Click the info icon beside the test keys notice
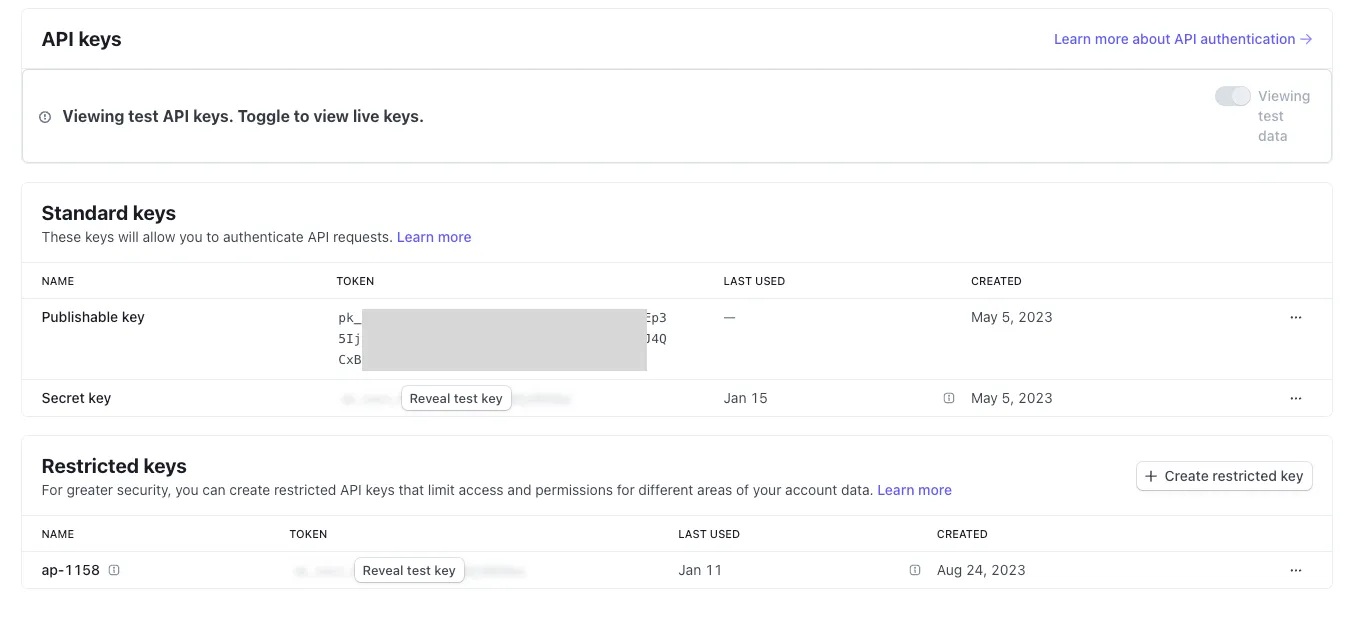1361x623 pixels. (45, 116)
